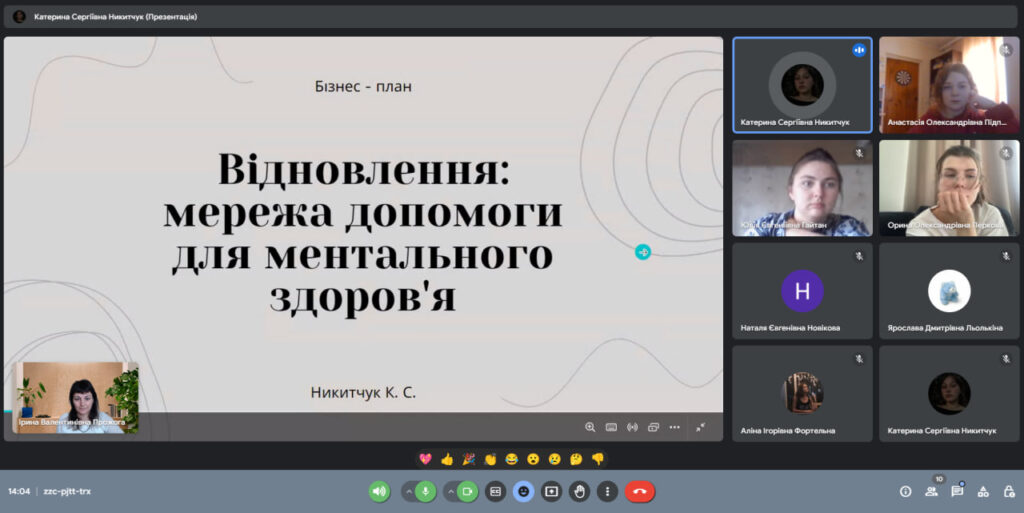1024x513 pixels.
Task: Open the meeting details info icon
Action: click(905, 491)
